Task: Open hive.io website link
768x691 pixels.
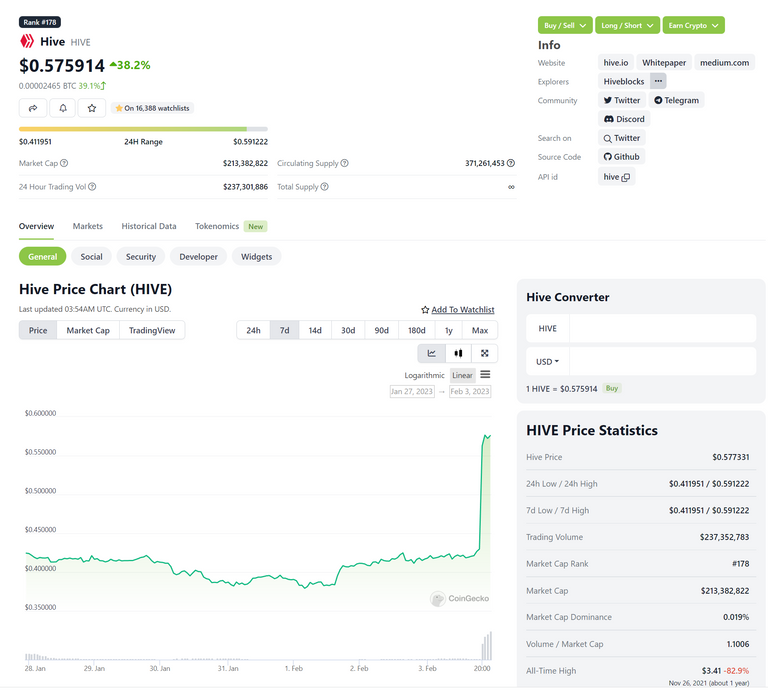Action: point(616,63)
